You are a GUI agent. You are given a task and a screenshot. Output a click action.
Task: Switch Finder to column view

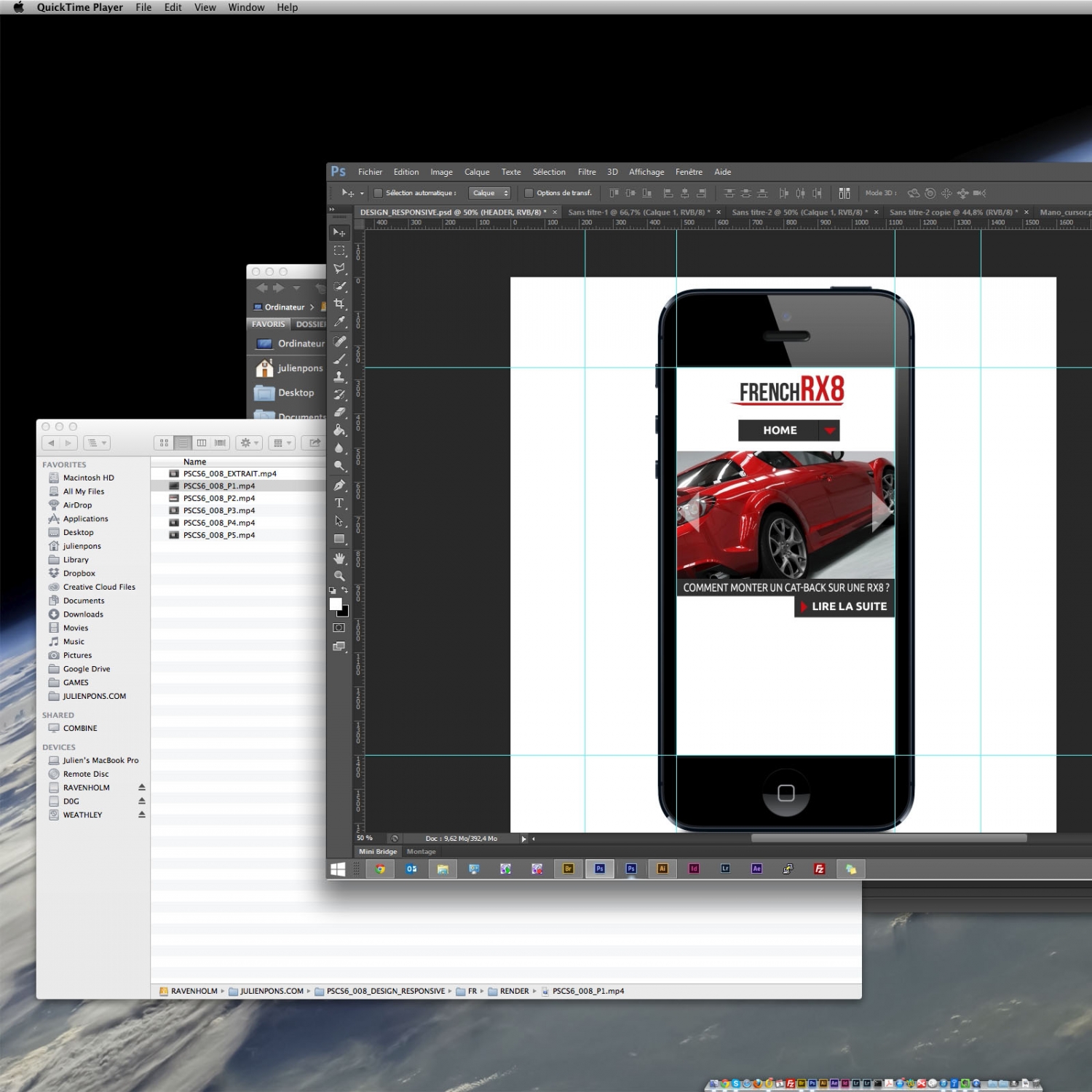click(202, 443)
